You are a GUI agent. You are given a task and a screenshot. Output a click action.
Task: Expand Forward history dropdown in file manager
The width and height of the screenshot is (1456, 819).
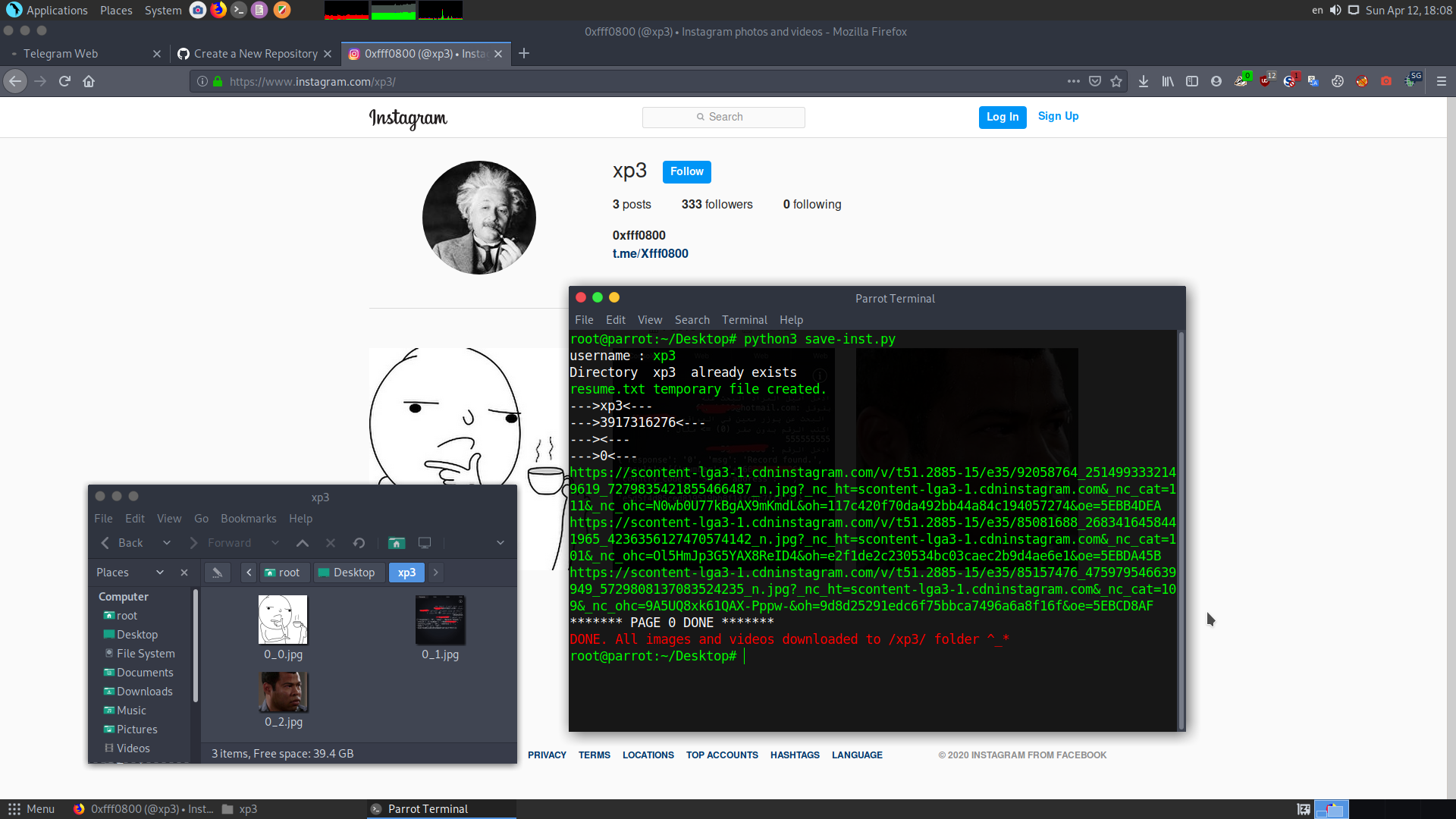[x=275, y=543]
